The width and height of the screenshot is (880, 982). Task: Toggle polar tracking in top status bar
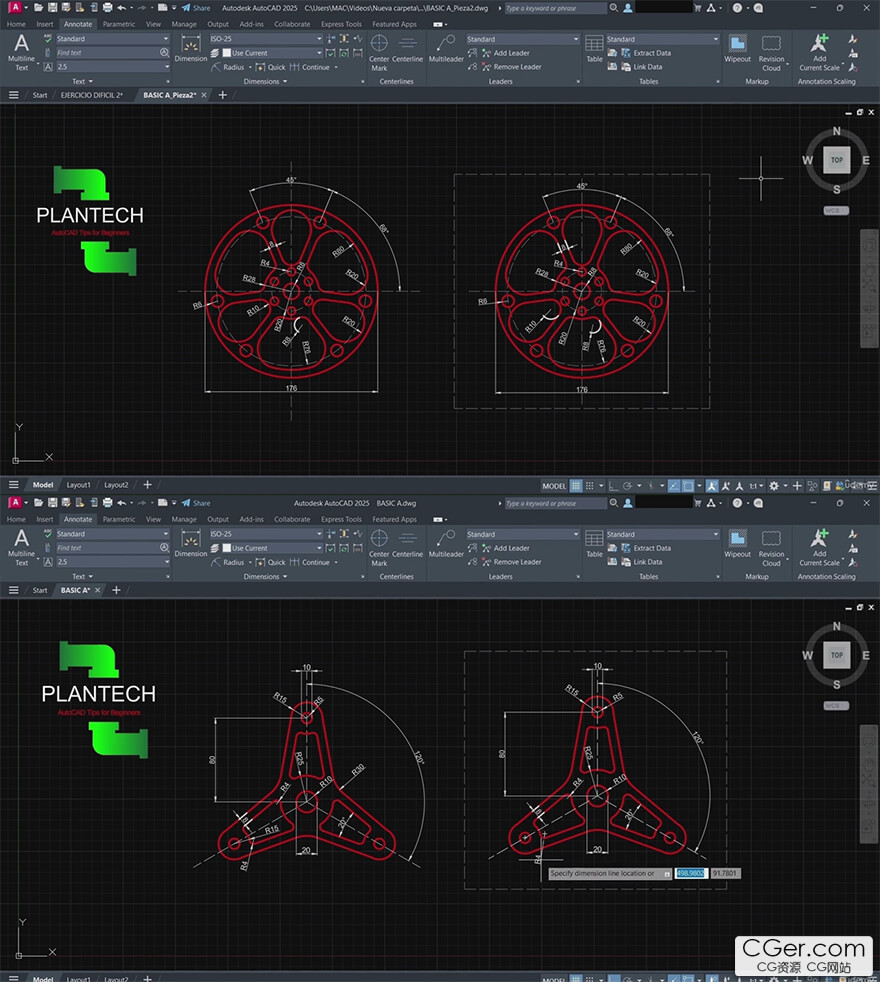click(x=627, y=485)
